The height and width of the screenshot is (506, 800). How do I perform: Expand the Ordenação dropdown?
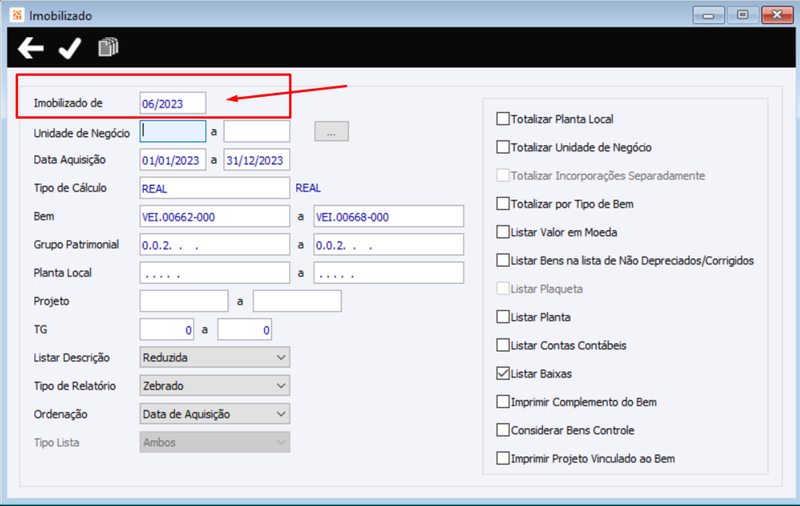tap(215, 414)
